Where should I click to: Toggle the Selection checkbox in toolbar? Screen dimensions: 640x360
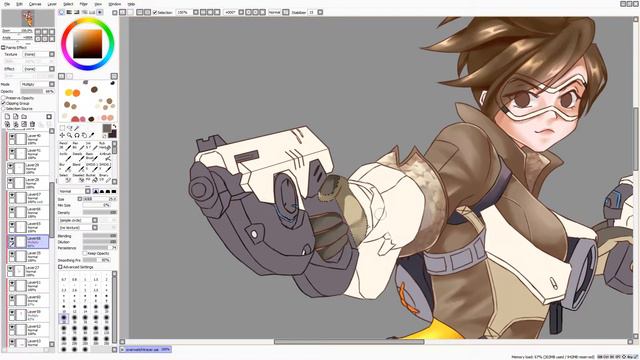pos(155,13)
